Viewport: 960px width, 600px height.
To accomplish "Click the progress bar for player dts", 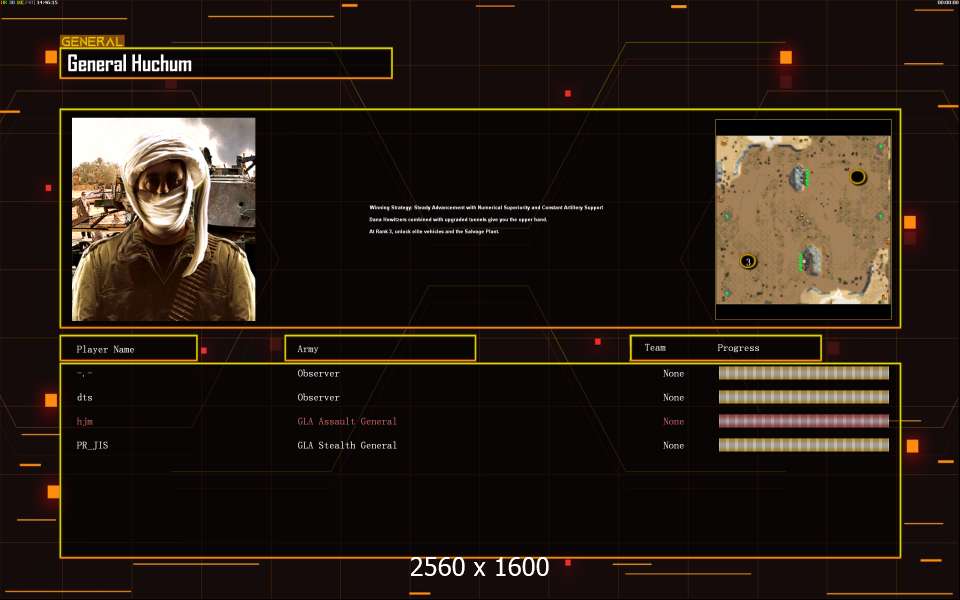I will [x=803, y=397].
